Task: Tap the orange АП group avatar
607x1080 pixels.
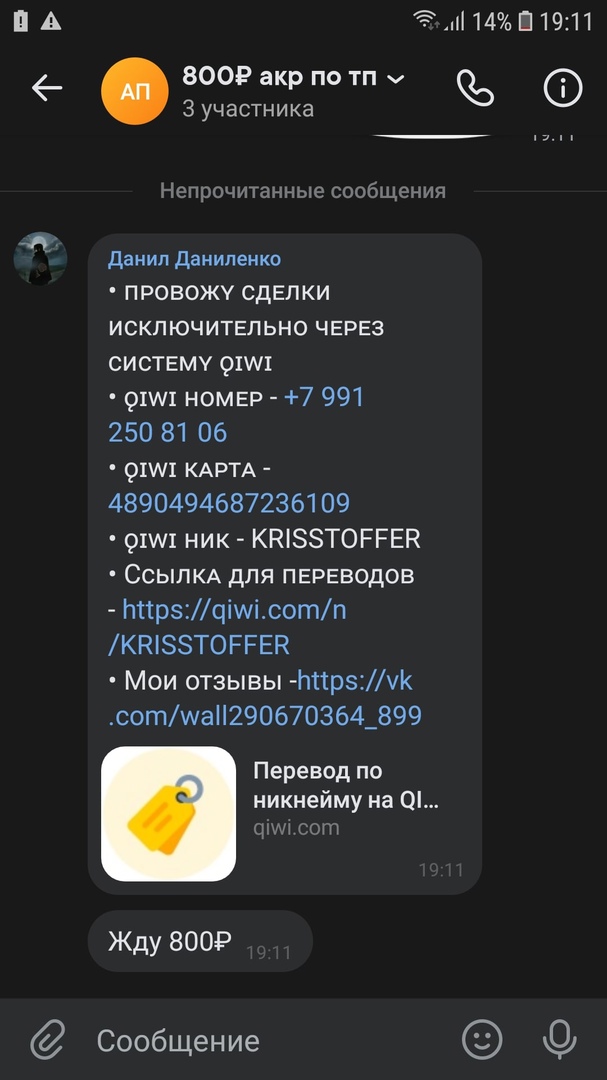Action: coord(135,92)
